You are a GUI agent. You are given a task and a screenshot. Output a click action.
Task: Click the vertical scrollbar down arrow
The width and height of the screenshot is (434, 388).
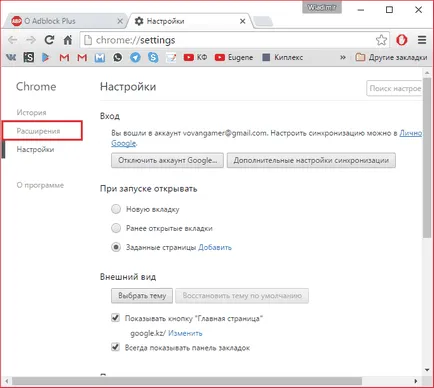427,370
